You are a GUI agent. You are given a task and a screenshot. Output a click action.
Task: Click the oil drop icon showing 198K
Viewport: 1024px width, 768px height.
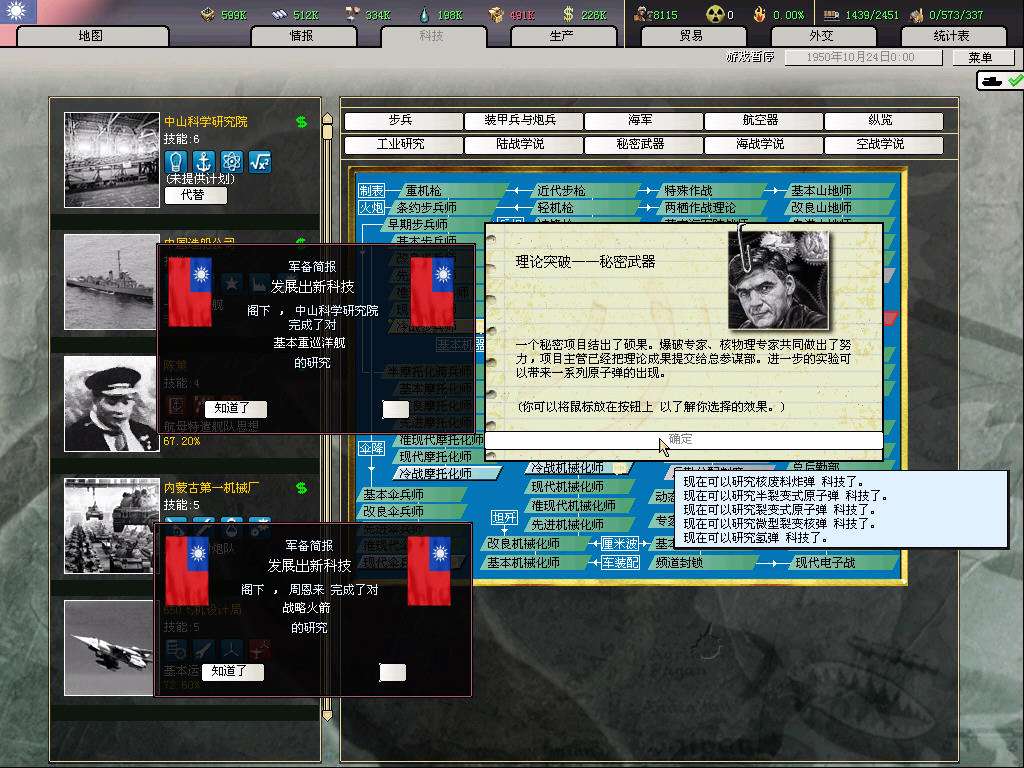(x=424, y=14)
